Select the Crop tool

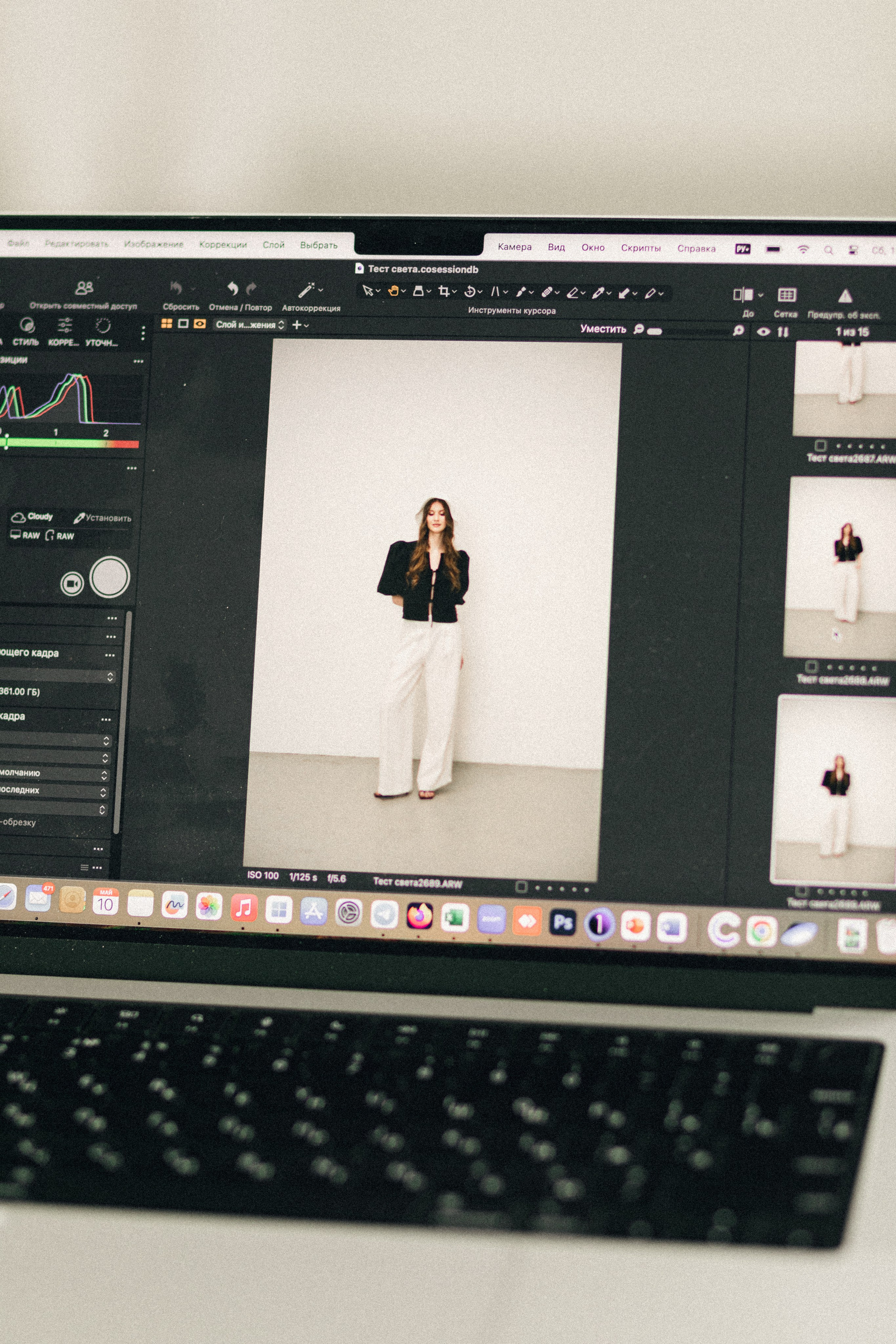[x=443, y=291]
